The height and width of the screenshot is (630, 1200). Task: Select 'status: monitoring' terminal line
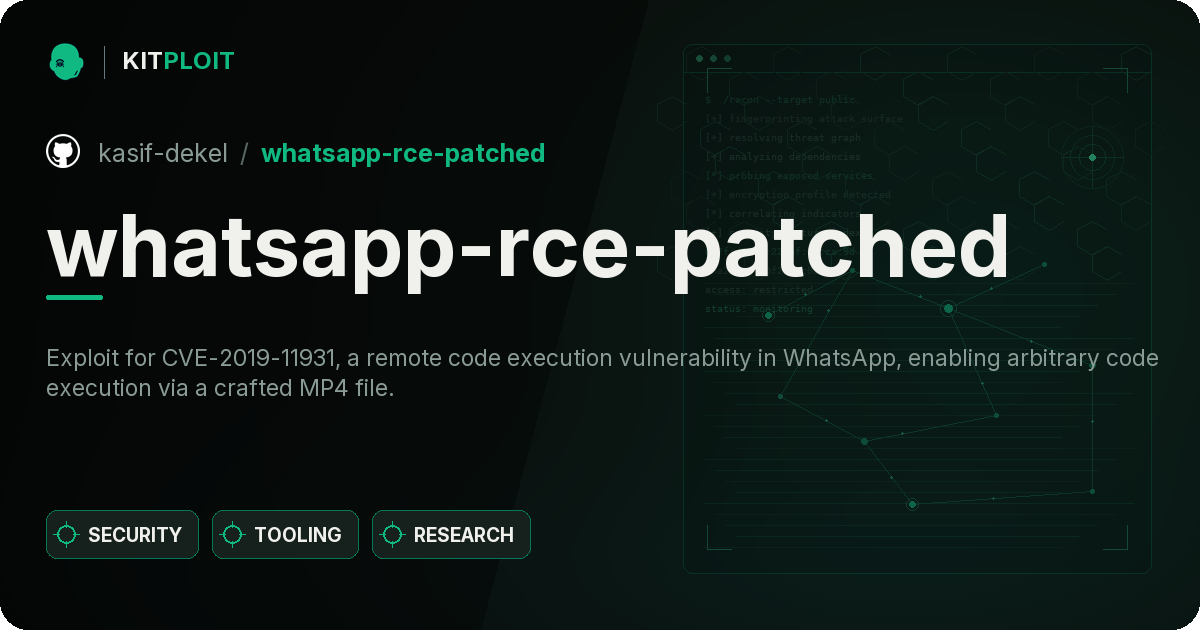[x=759, y=309]
